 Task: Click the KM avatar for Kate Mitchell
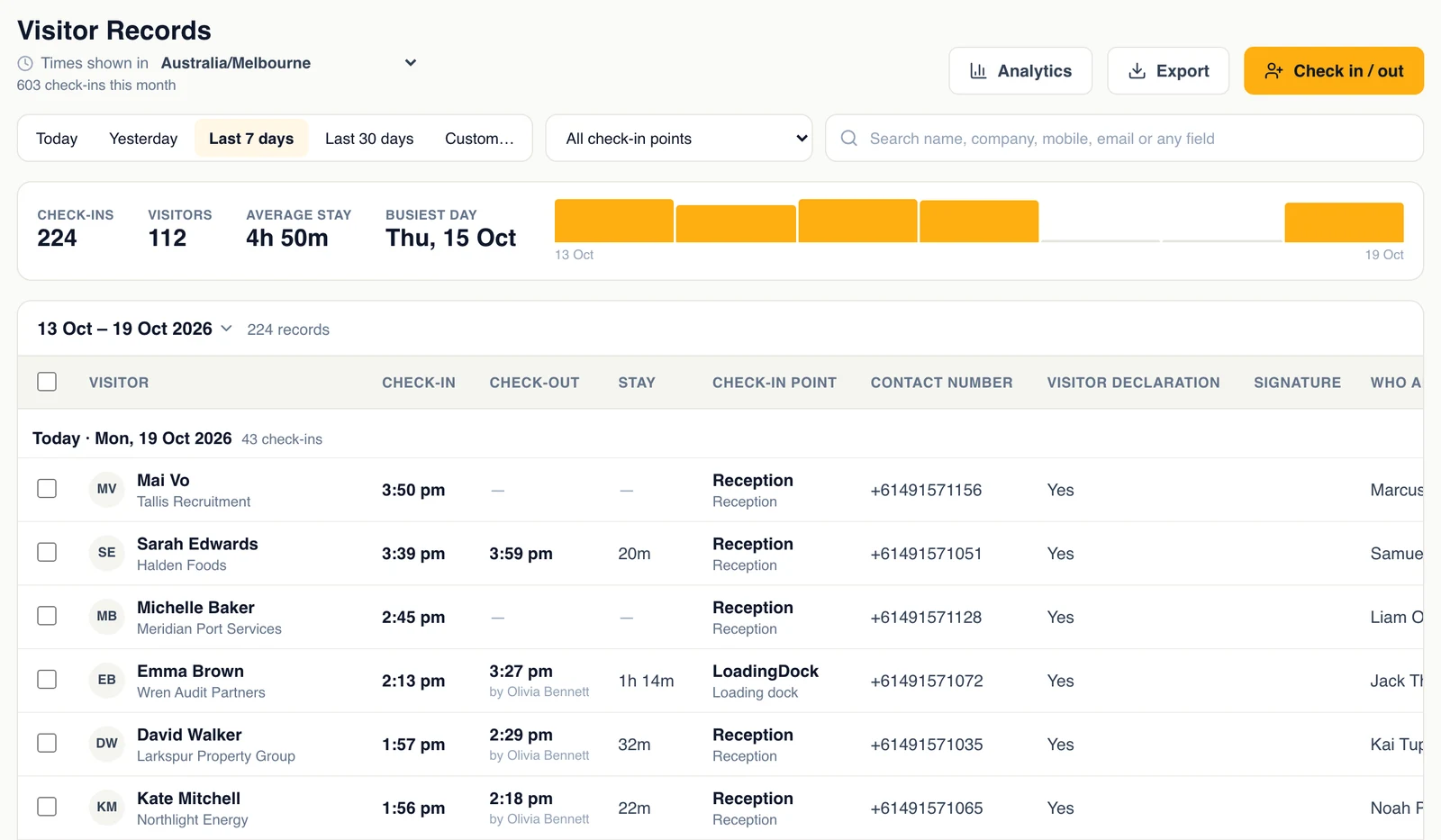click(x=106, y=808)
